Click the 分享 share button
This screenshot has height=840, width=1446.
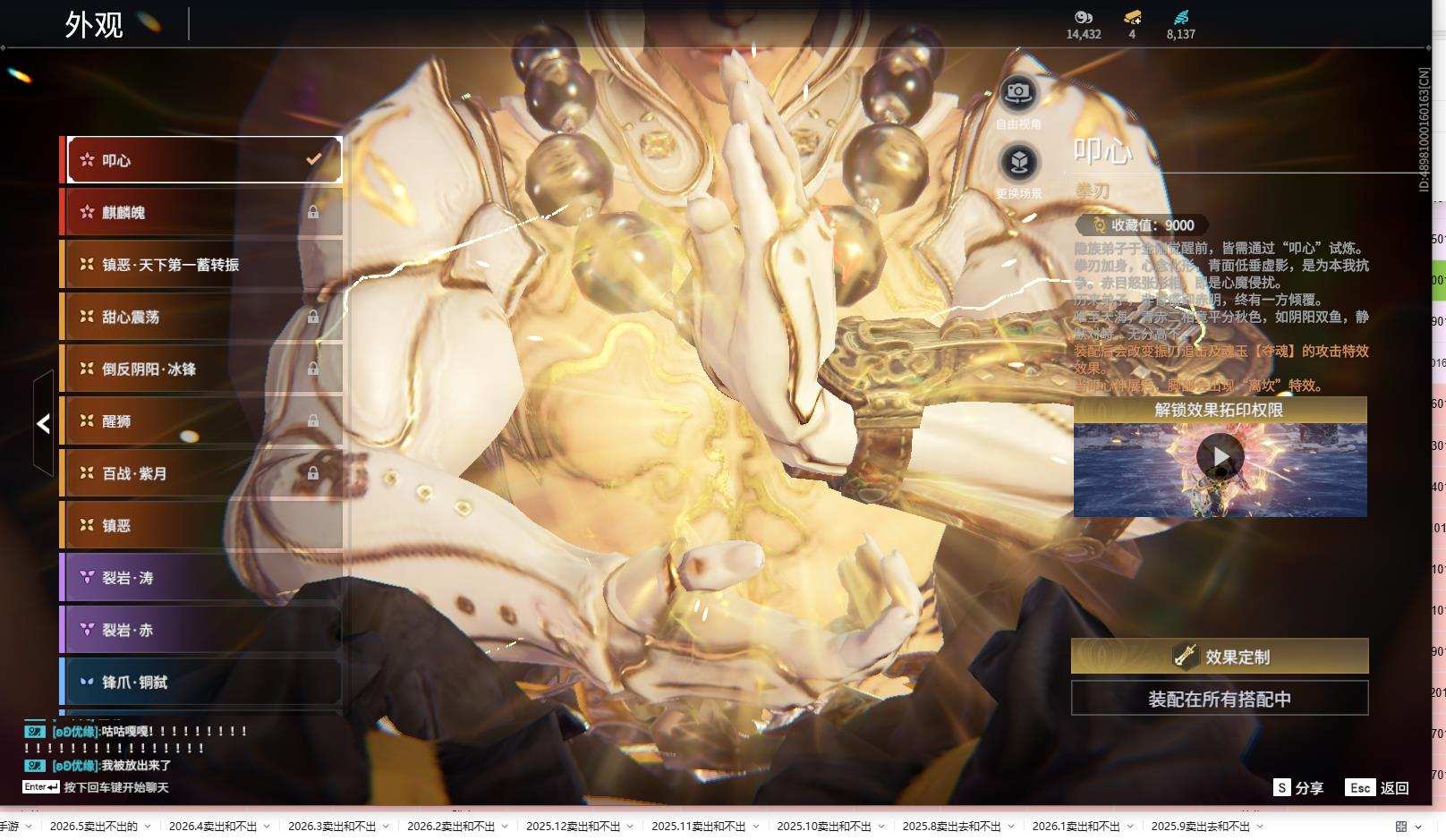point(1299,787)
